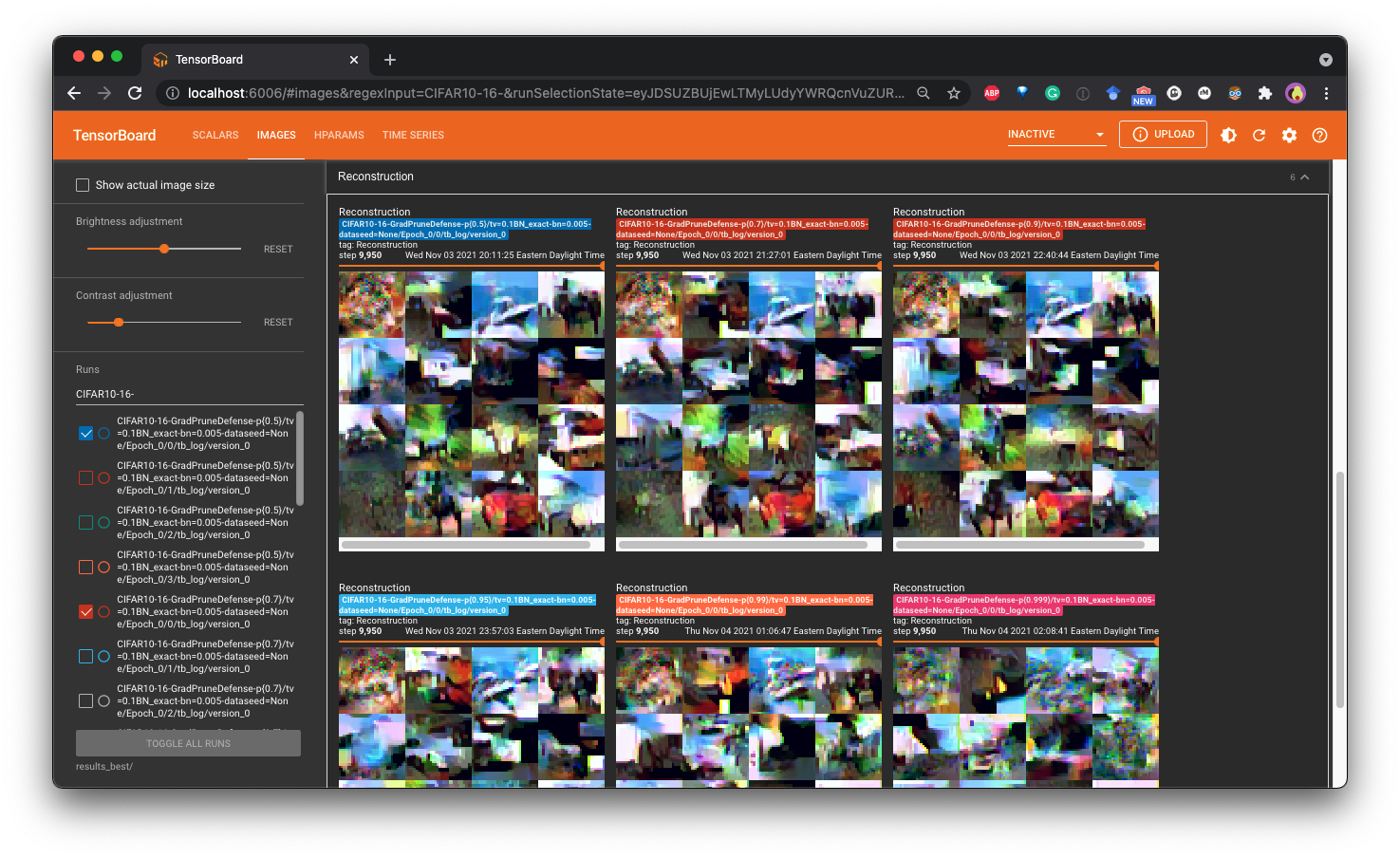Image resolution: width=1400 pixels, height=858 pixels.
Task: Open browser zoom magnifier icon
Action: click(x=924, y=93)
